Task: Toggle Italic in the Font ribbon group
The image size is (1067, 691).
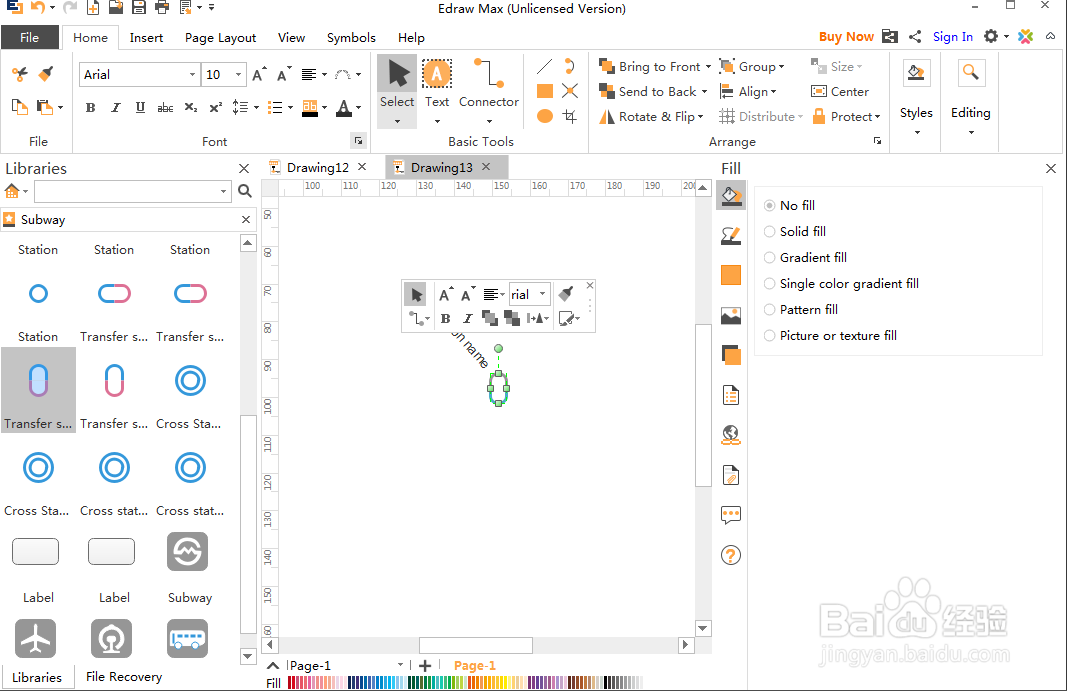Action: point(116,108)
